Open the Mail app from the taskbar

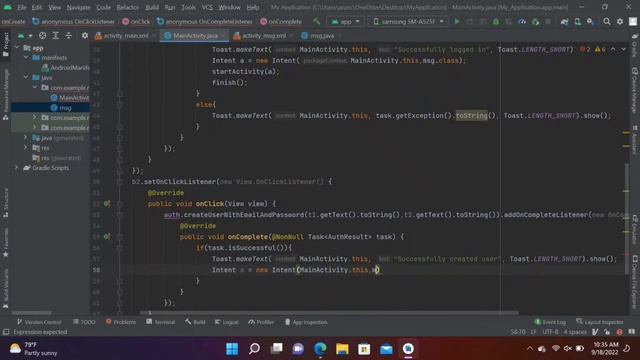(386, 349)
